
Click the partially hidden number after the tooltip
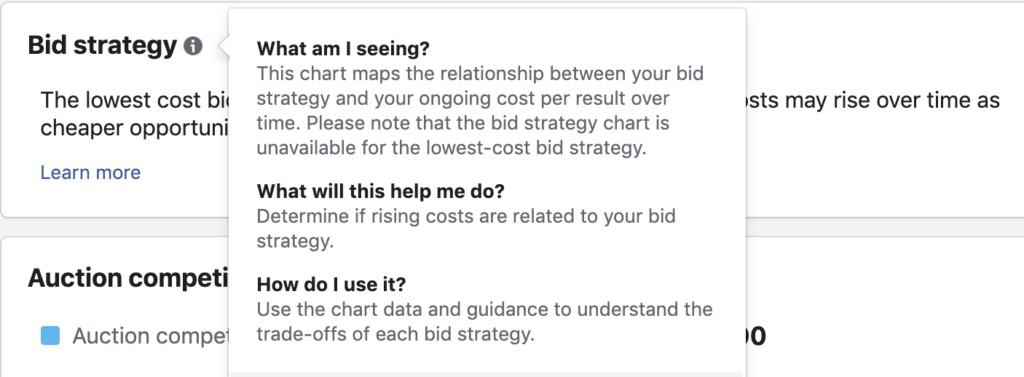756,336
